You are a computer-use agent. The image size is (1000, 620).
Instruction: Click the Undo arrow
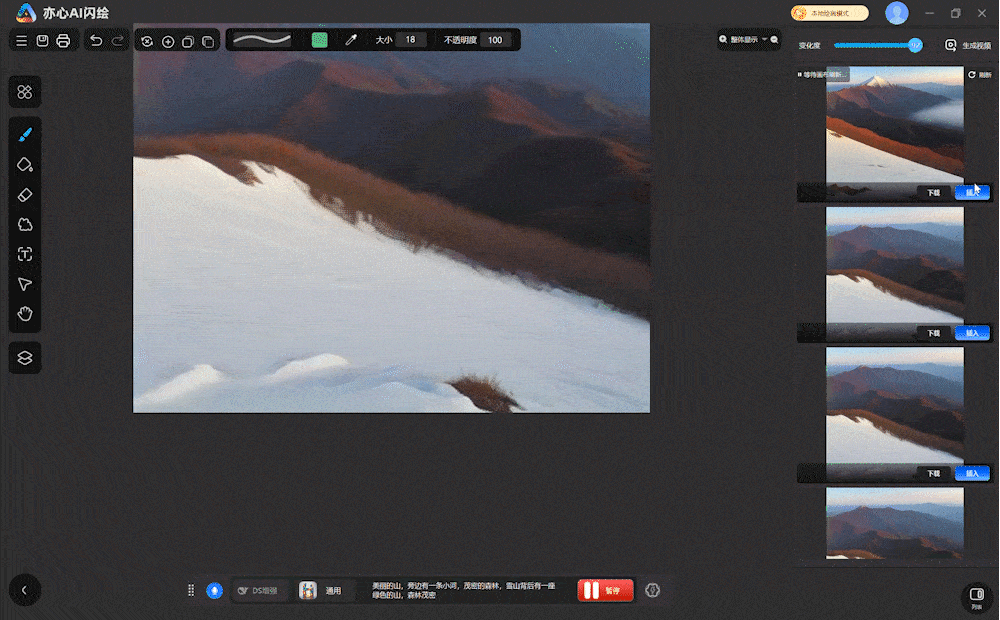(96, 41)
